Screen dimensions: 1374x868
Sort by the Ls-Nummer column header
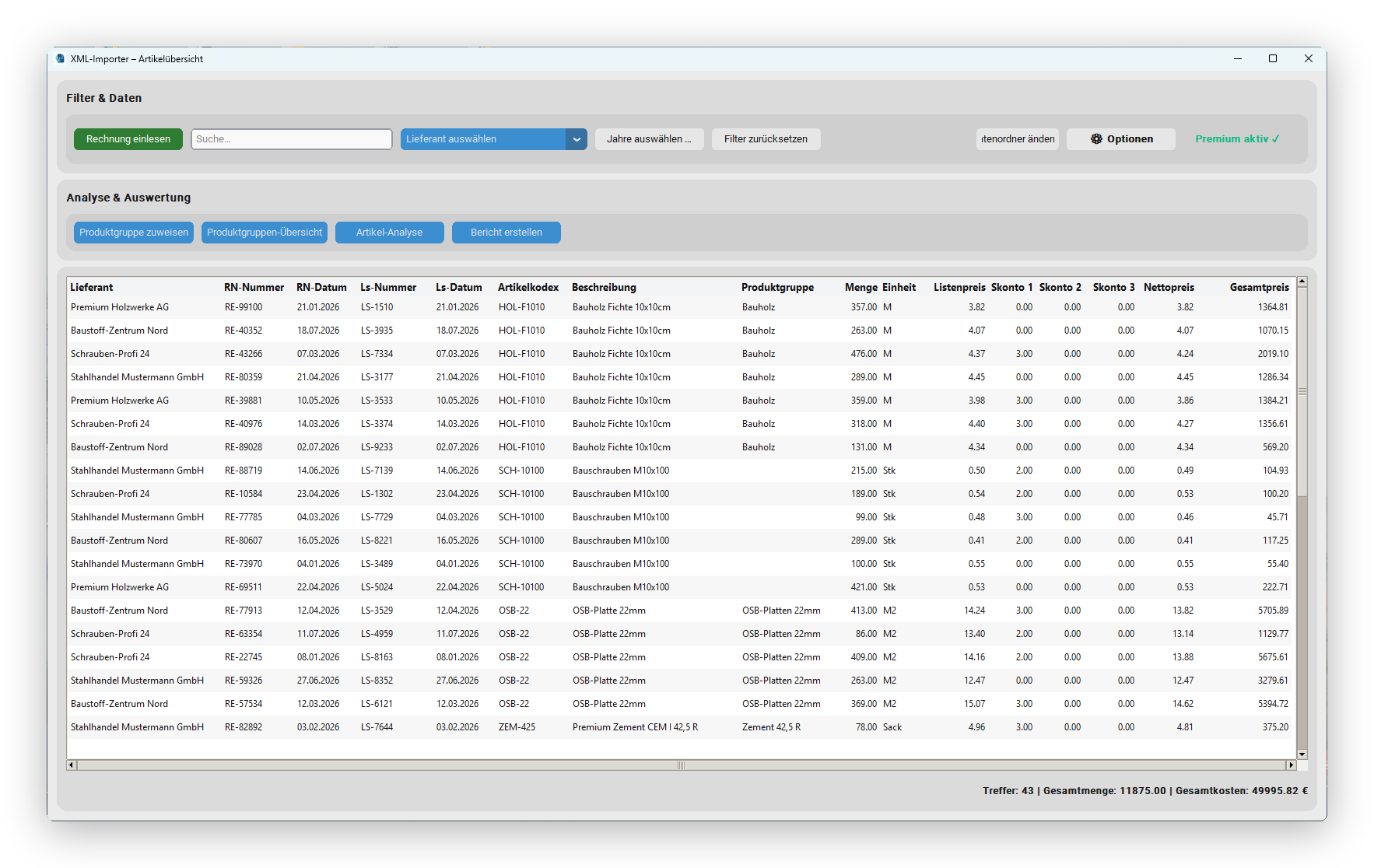click(x=388, y=287)
